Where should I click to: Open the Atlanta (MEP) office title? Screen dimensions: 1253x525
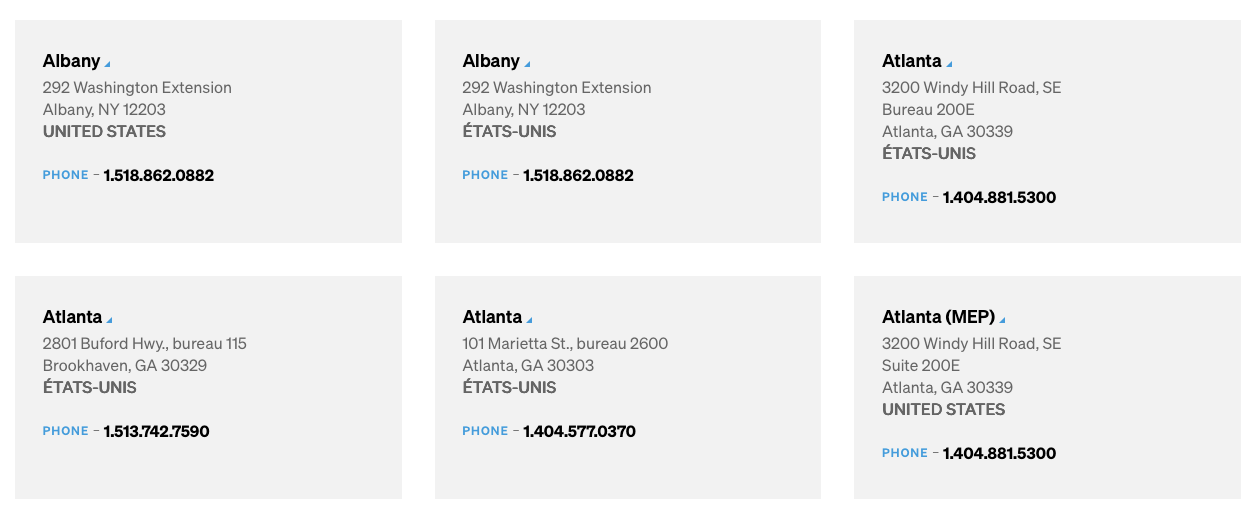point(938,317)
